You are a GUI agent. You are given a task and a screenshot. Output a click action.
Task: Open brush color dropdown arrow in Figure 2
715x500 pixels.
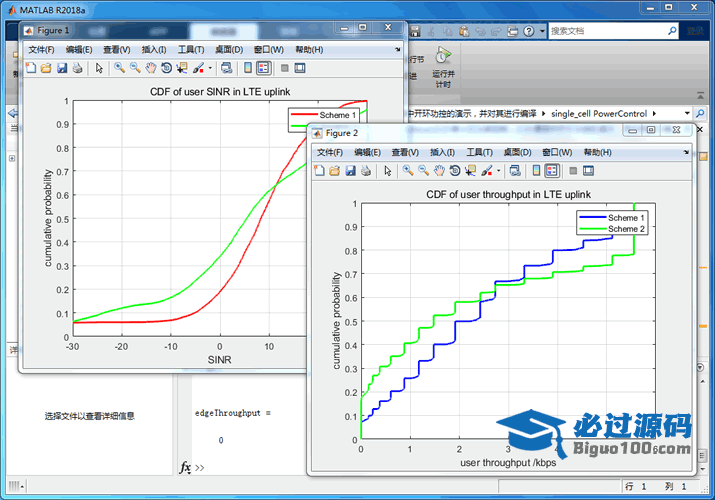498,171
